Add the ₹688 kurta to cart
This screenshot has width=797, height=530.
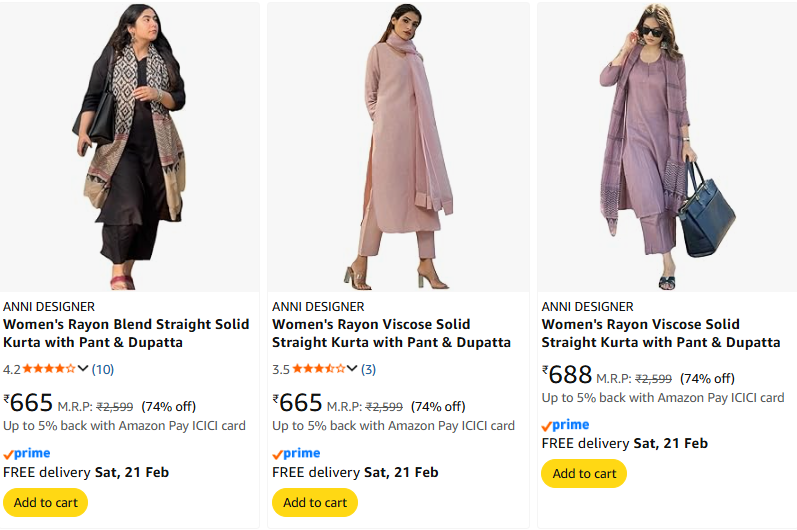pyautogui.click(x=584, y=473)
